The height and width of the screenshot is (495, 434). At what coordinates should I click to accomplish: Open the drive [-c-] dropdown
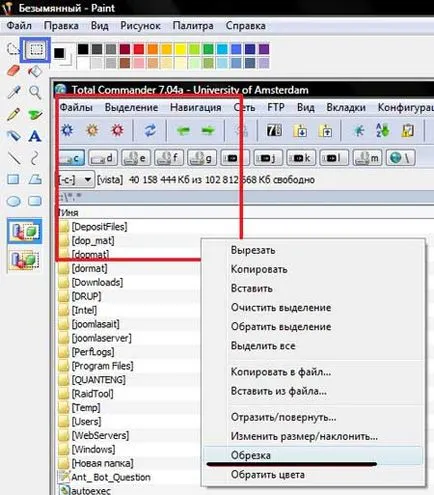[x=75, y=180]
